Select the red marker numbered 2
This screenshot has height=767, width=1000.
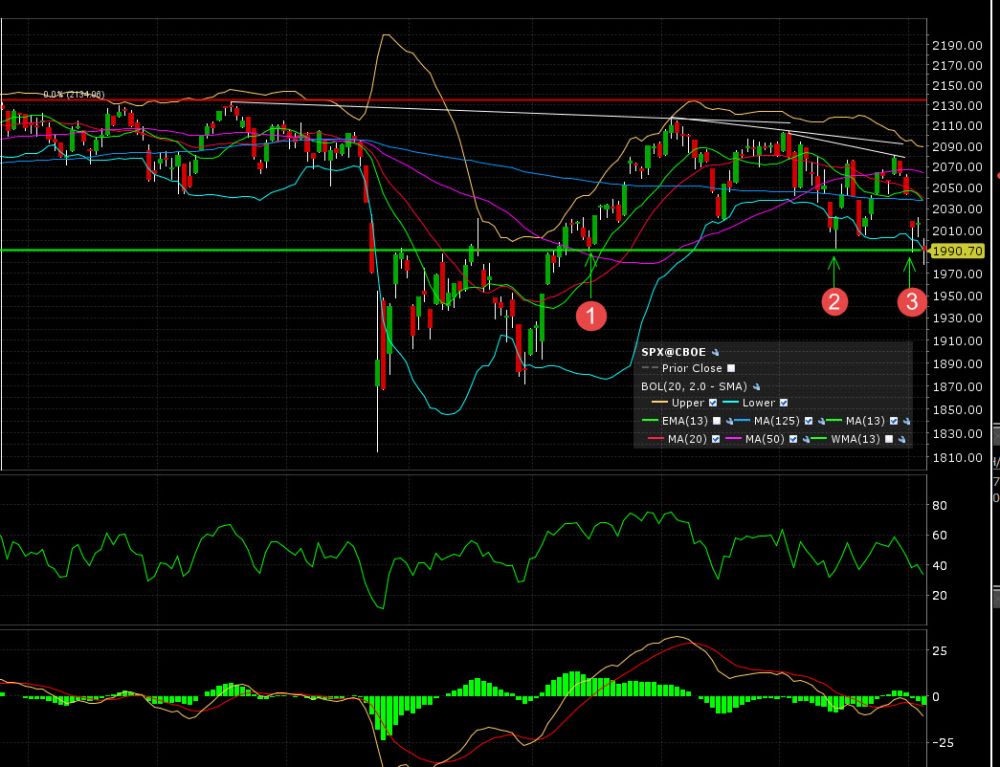point(835,300)
